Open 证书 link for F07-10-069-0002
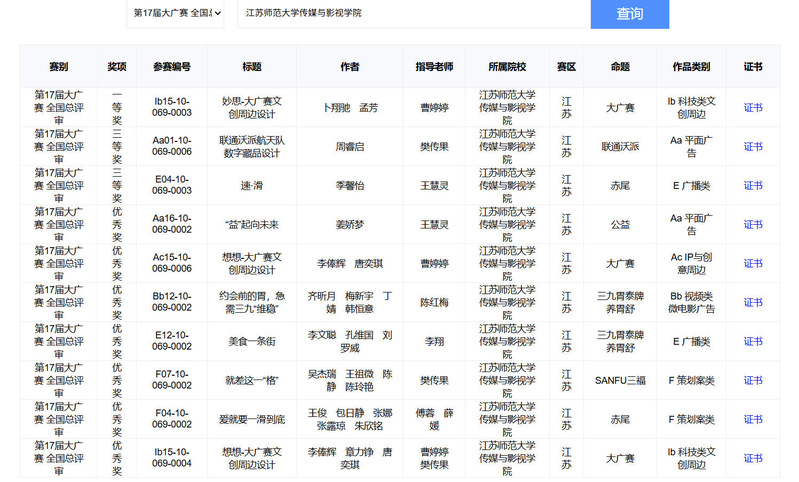The height and width of the screenshot is (482, 799). coord(752,380)
